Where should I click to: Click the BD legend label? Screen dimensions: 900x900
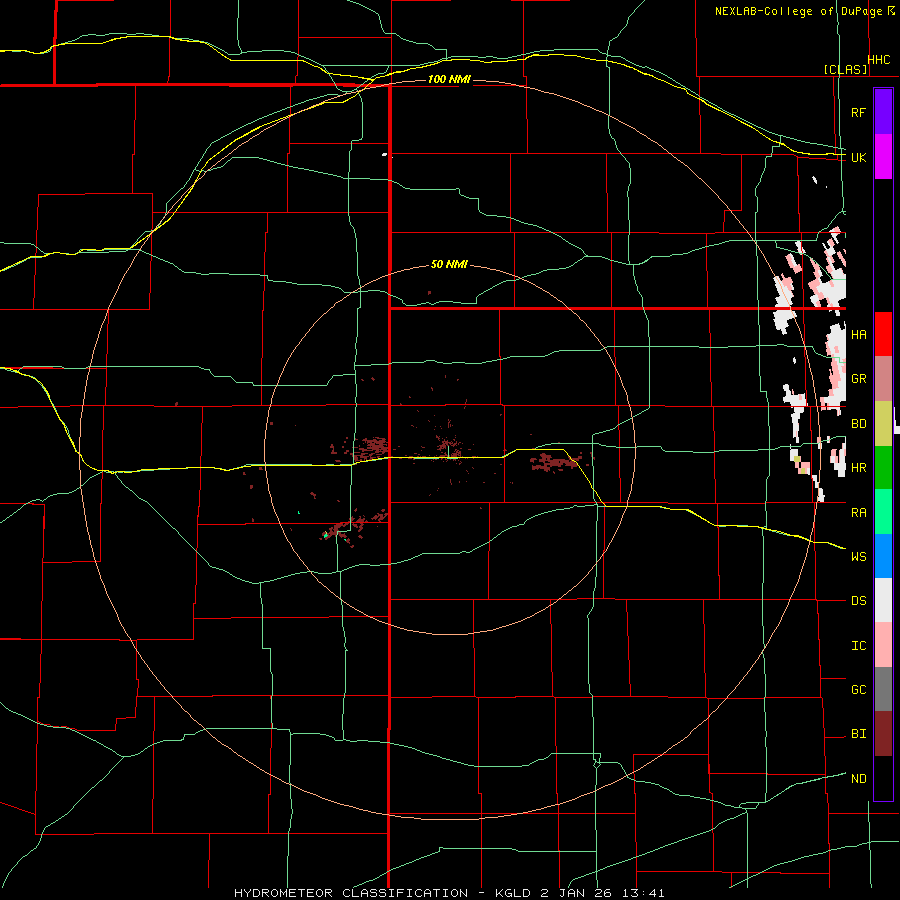tap(858, 424)
